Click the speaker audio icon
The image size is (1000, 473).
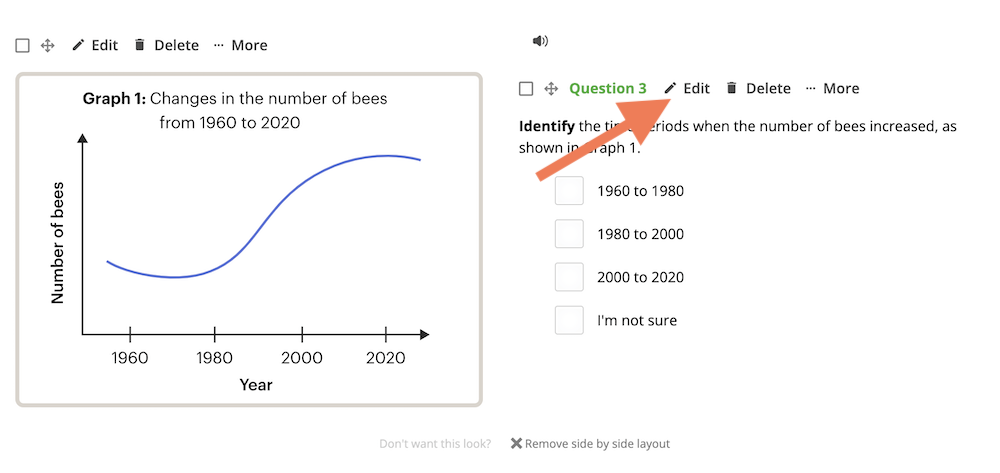[540, 41]
